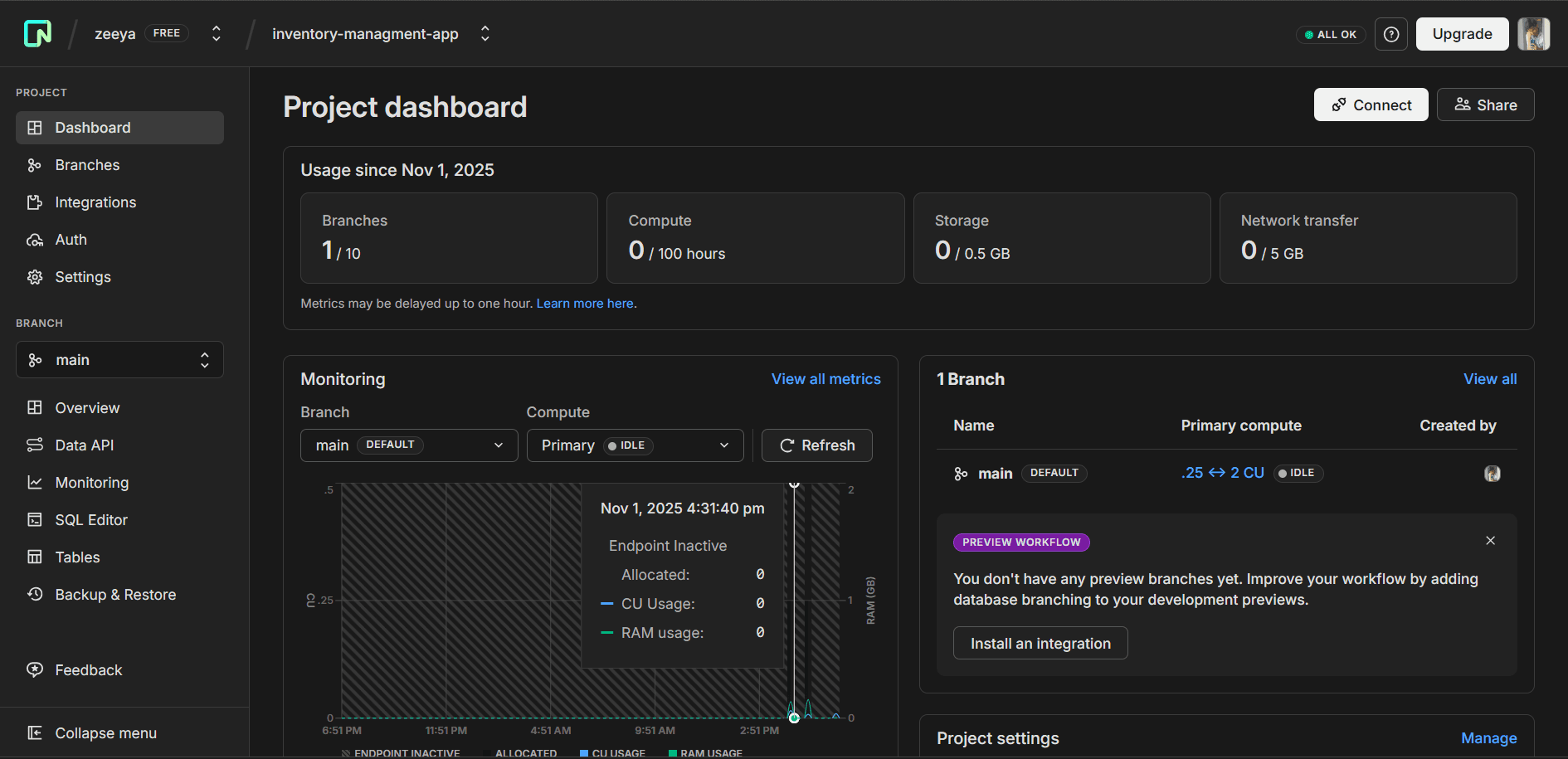1568x759 pixels.
Task: Click your profile avatar picture
Action: point(1533,34)
